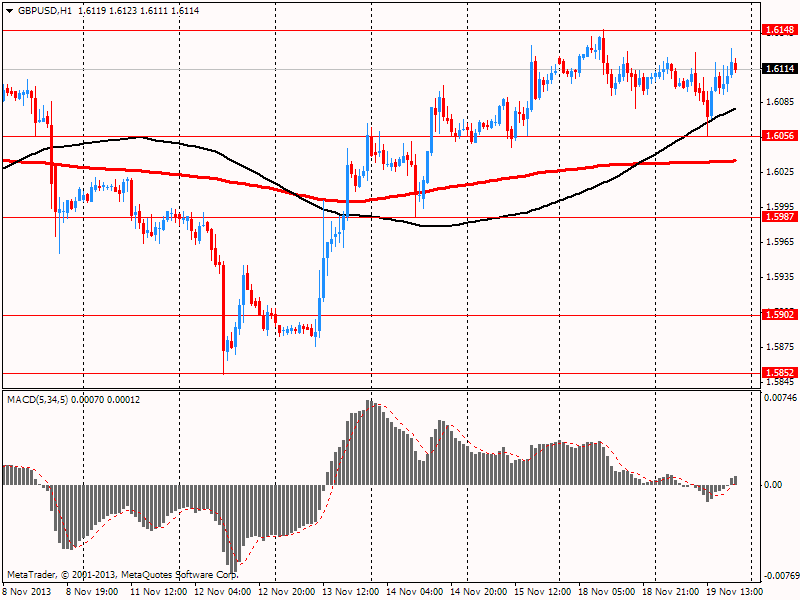Click the 18 Nov 05:00 time label
This screenshot has width=800, height=600.
(x=607, y=592)
